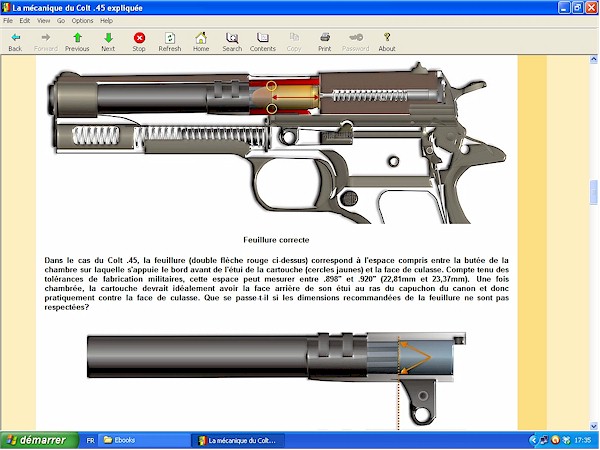
Task: Open the Search tool
Action: [232, 42]
